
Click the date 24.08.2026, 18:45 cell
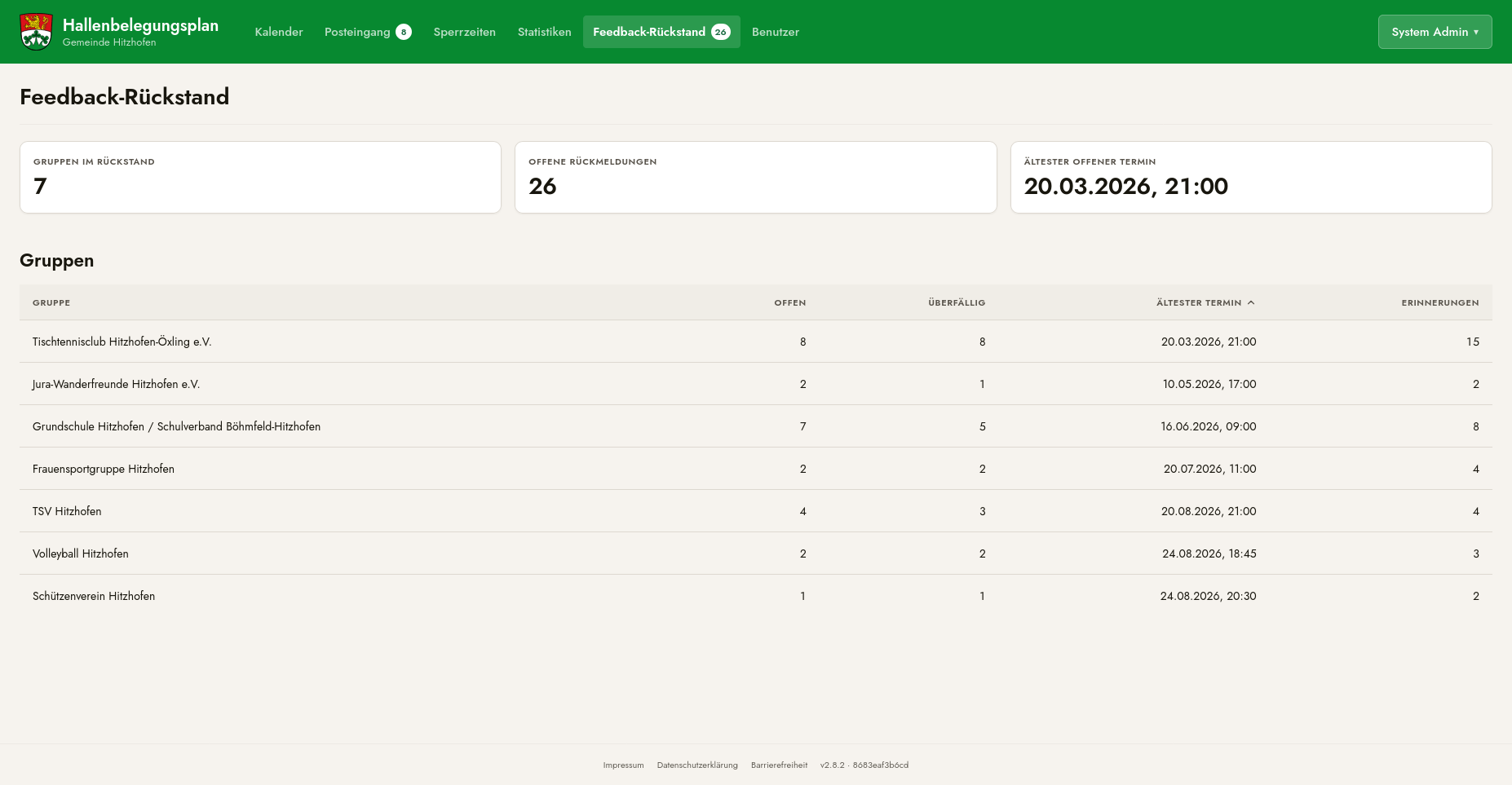point(1209,553)
